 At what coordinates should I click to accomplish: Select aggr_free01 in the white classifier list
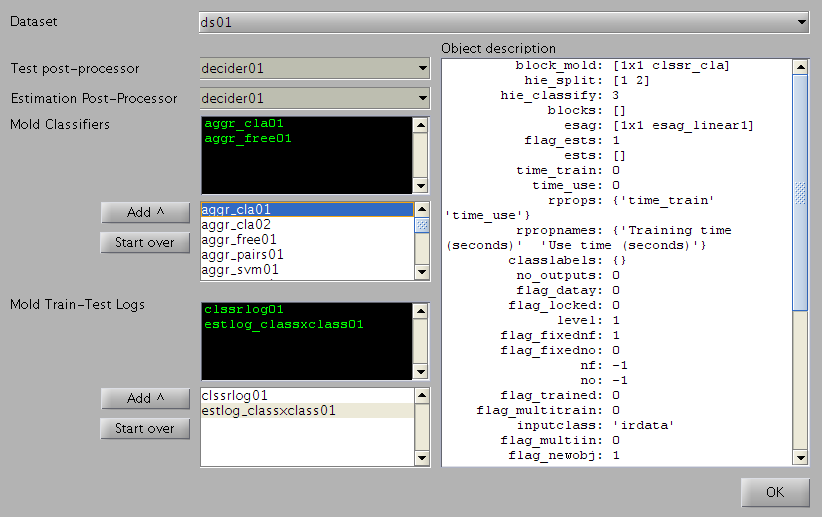[x=307, y=240]
